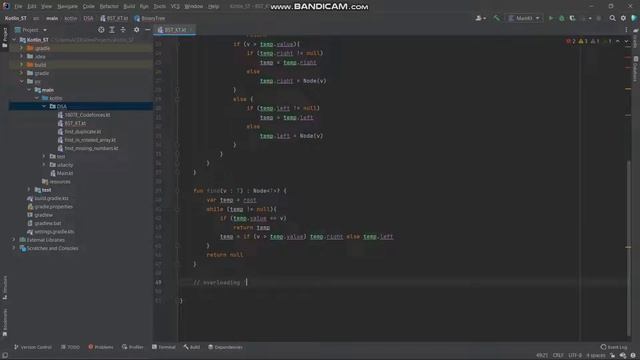This screenshot has width=640, height=360.
Task: Open the Edit menu
Action: (32, 7)
